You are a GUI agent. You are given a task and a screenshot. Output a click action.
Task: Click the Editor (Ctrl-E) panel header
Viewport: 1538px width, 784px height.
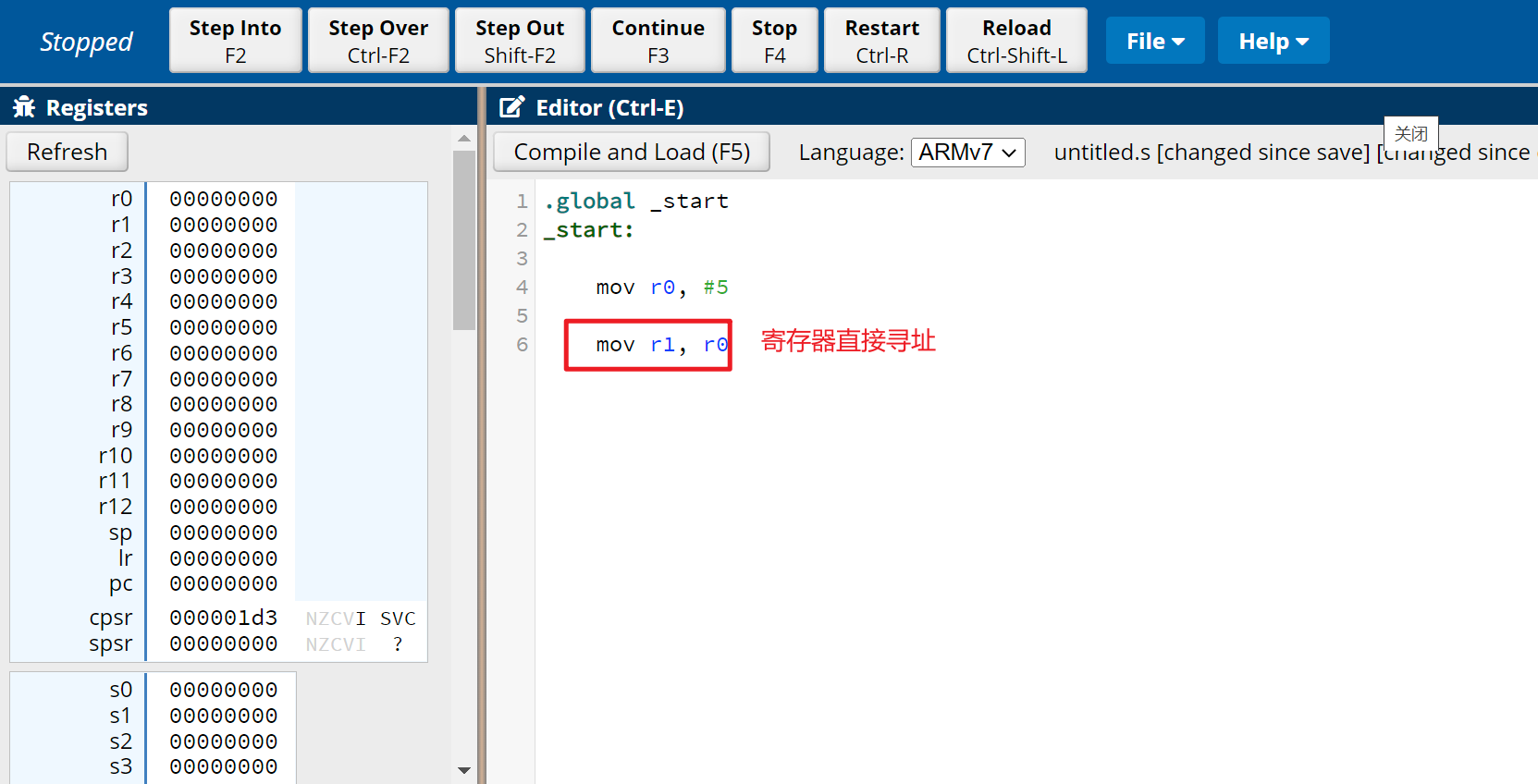coord(1013,107)
